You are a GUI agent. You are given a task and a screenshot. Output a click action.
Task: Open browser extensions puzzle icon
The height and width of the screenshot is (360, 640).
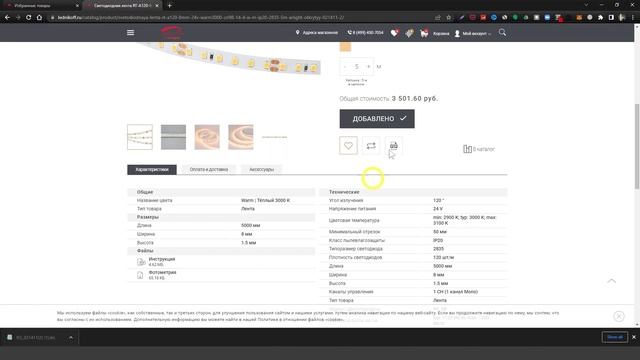600,18
